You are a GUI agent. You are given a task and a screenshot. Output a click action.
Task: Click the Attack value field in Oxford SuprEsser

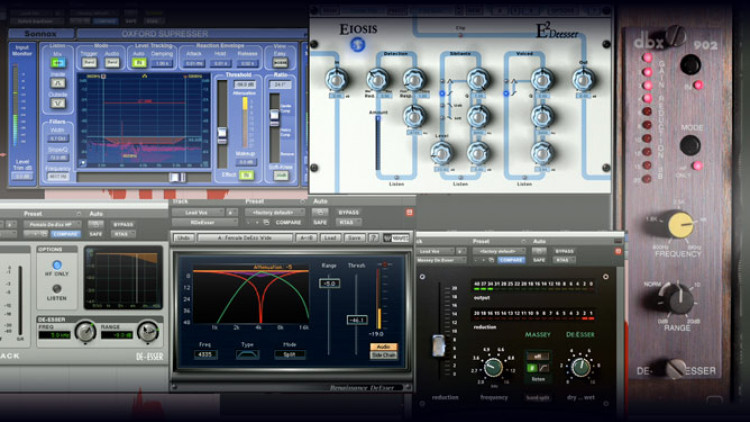(195, 63)
